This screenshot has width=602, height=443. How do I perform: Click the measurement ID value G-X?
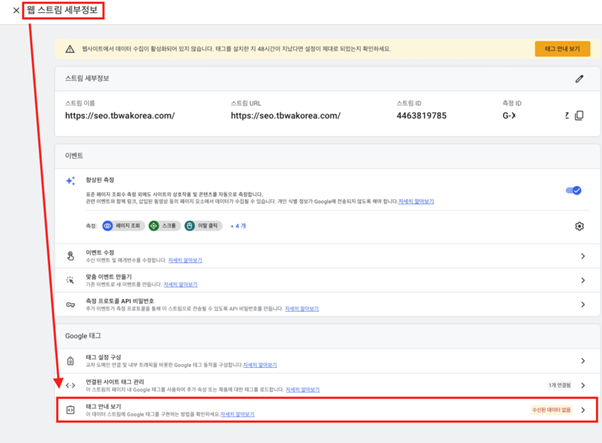point(509,116)
